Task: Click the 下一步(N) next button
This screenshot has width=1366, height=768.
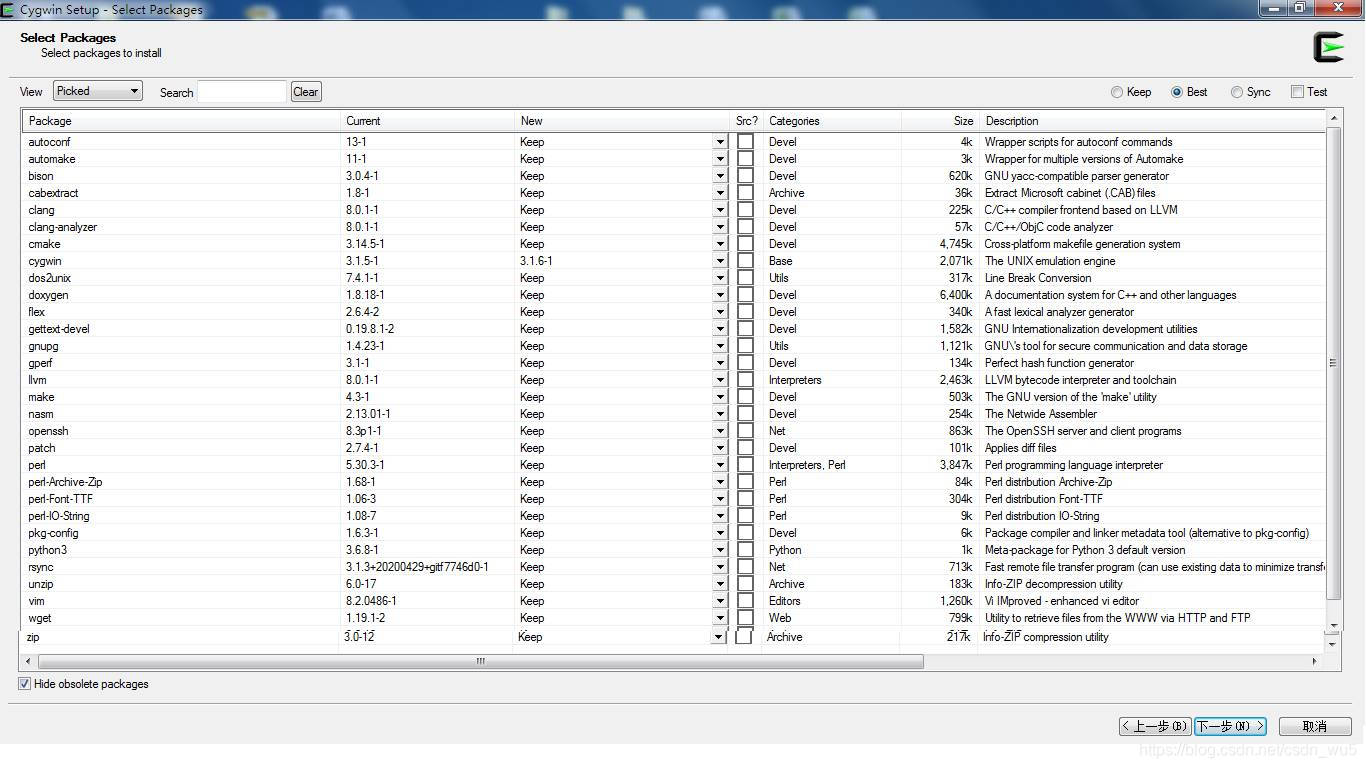Action: coord(1231,726)
